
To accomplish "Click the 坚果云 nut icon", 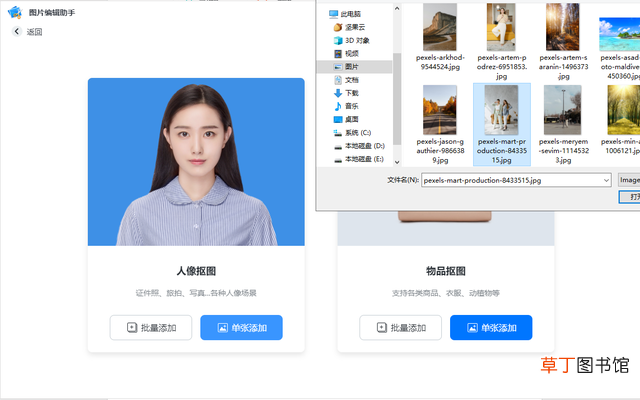I will click(338, 27).
